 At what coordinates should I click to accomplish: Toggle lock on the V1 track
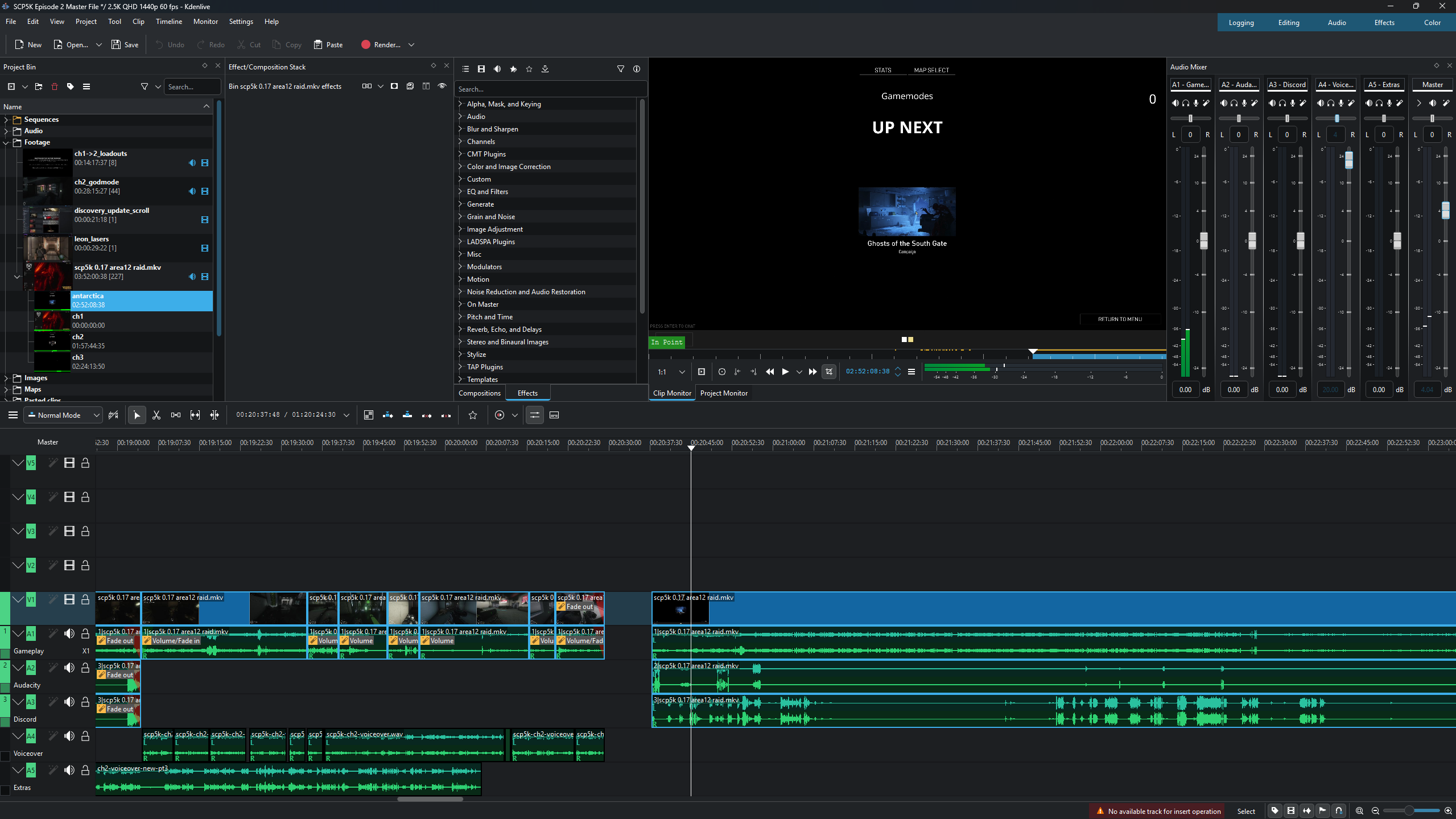[85, 599]
